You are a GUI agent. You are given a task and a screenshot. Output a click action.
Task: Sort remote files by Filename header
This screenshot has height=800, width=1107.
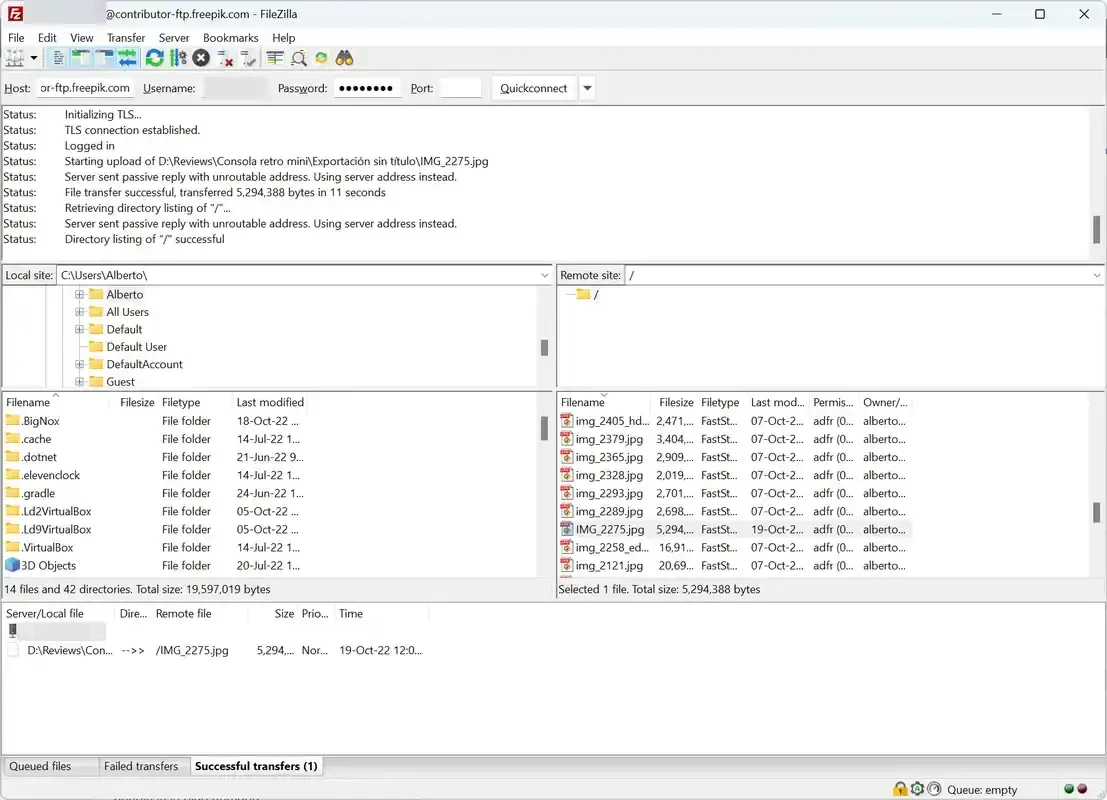[604, 402]
